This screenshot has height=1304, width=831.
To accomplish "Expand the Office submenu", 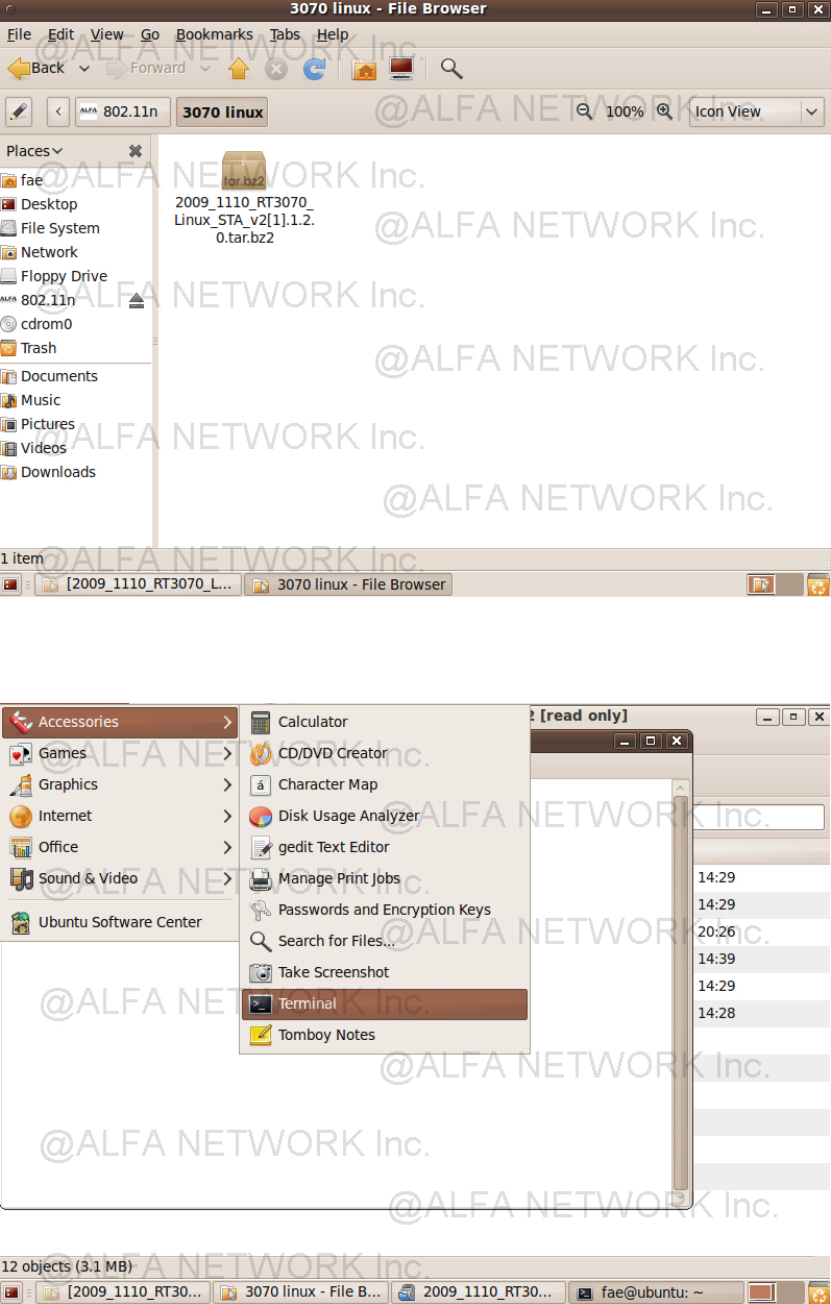I will 120,847.
